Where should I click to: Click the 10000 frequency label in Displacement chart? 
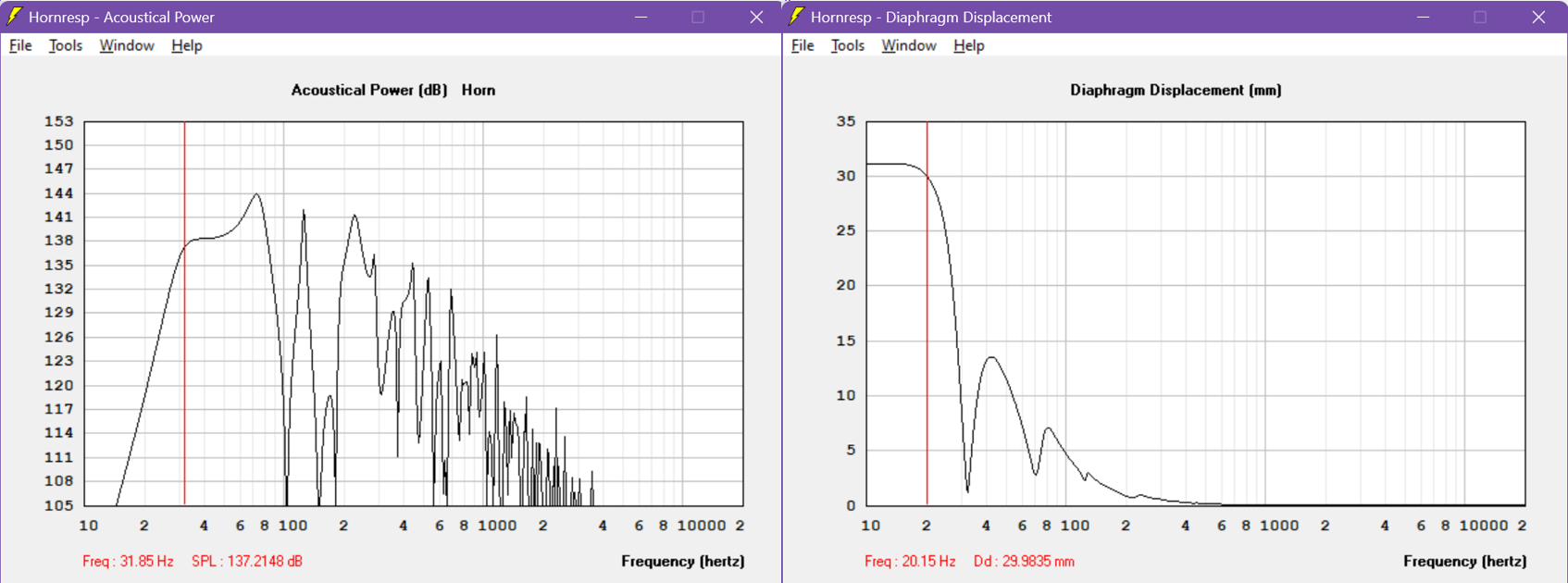click(1484, 526)
